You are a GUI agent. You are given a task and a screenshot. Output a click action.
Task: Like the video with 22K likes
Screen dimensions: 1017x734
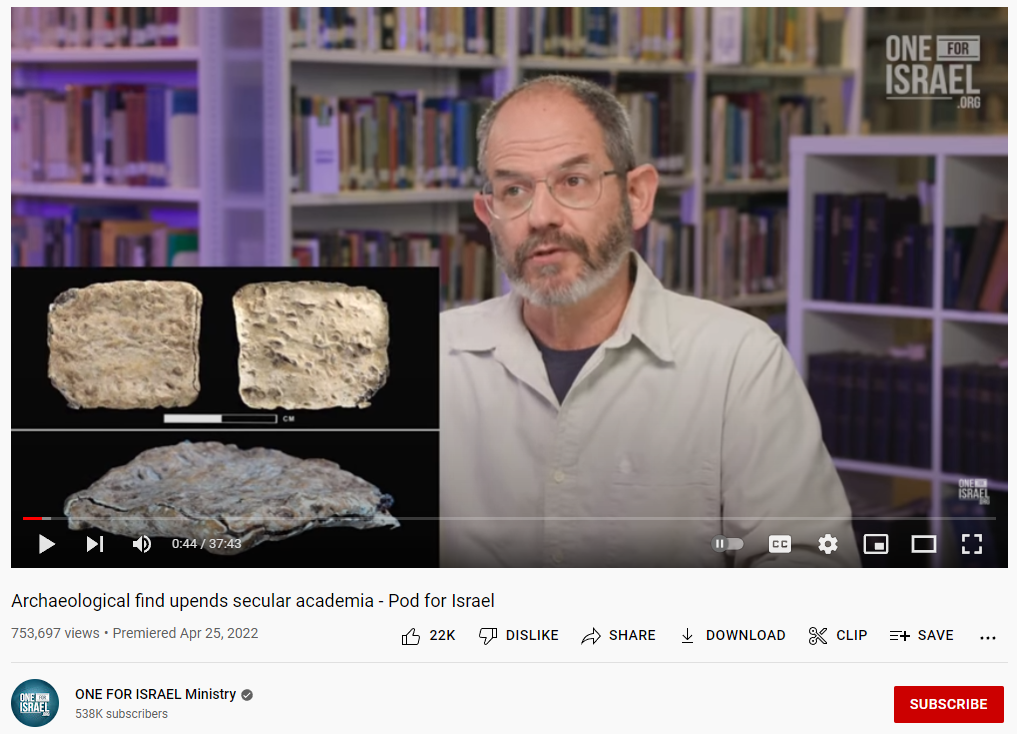point(429,635)
